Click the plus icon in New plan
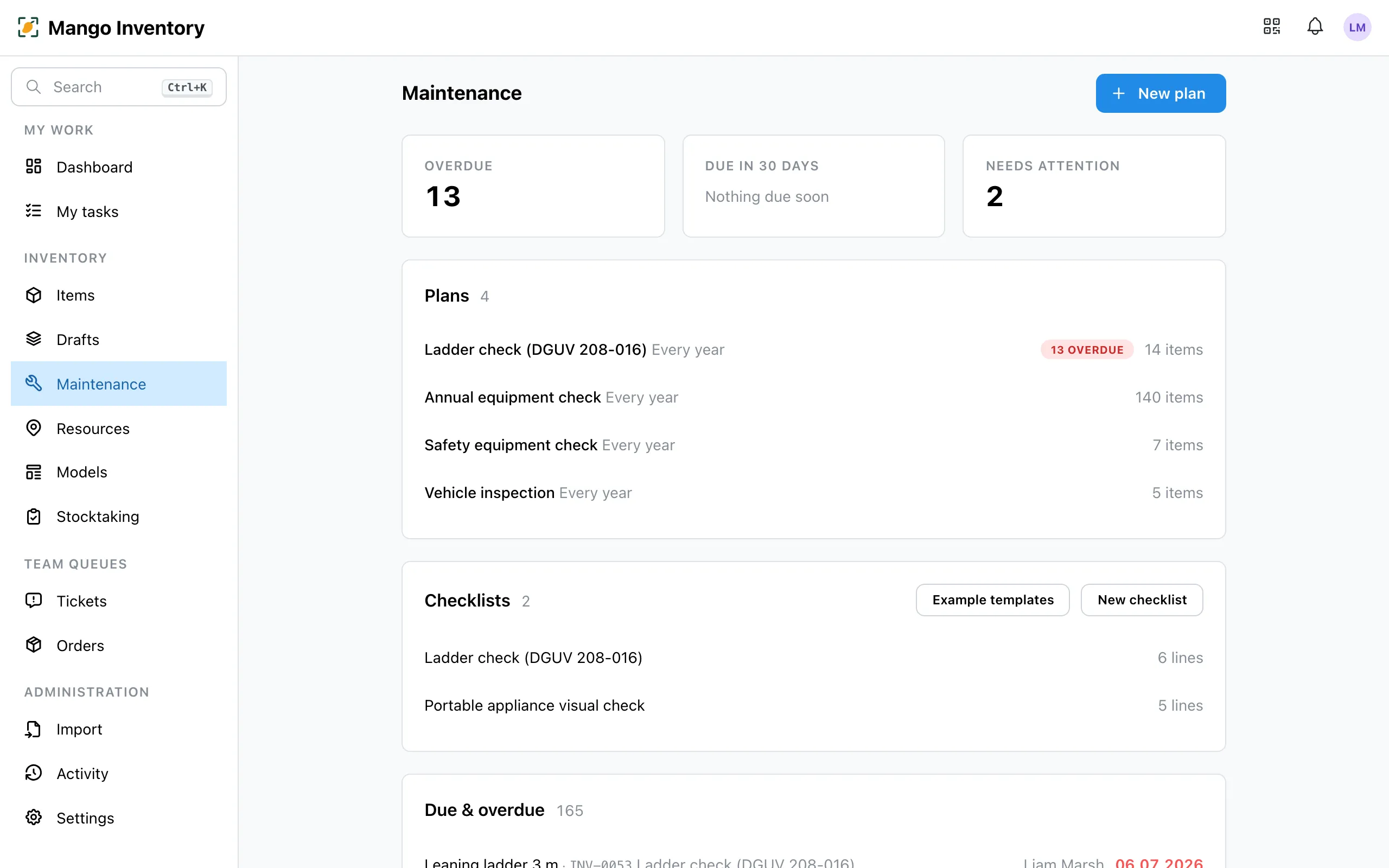Viewport: 1389px width, 868px height. (x=1119, y=93)
